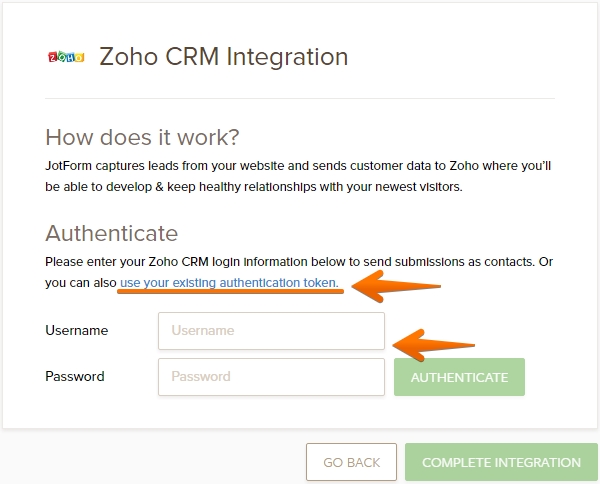Click the Zoho logo icon

pos(65,57)
